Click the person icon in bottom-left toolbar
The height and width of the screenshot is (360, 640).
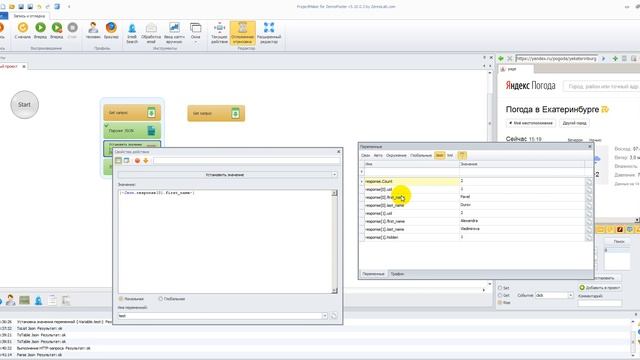click(x=10, y=300)
